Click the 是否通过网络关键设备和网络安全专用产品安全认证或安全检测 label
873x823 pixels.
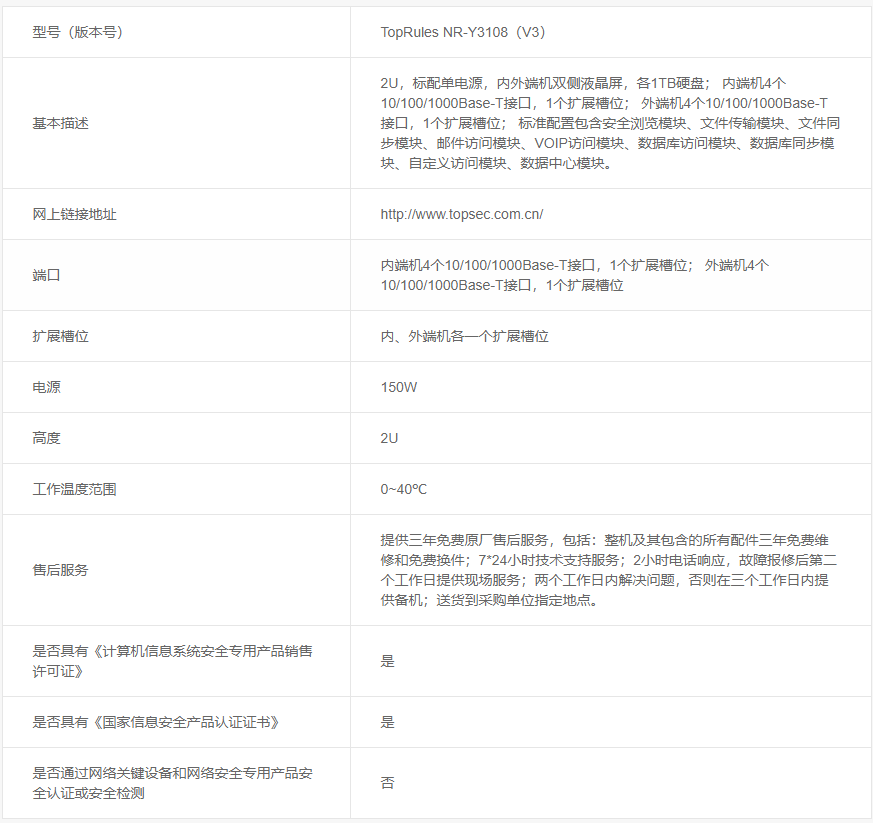[173, 783]
